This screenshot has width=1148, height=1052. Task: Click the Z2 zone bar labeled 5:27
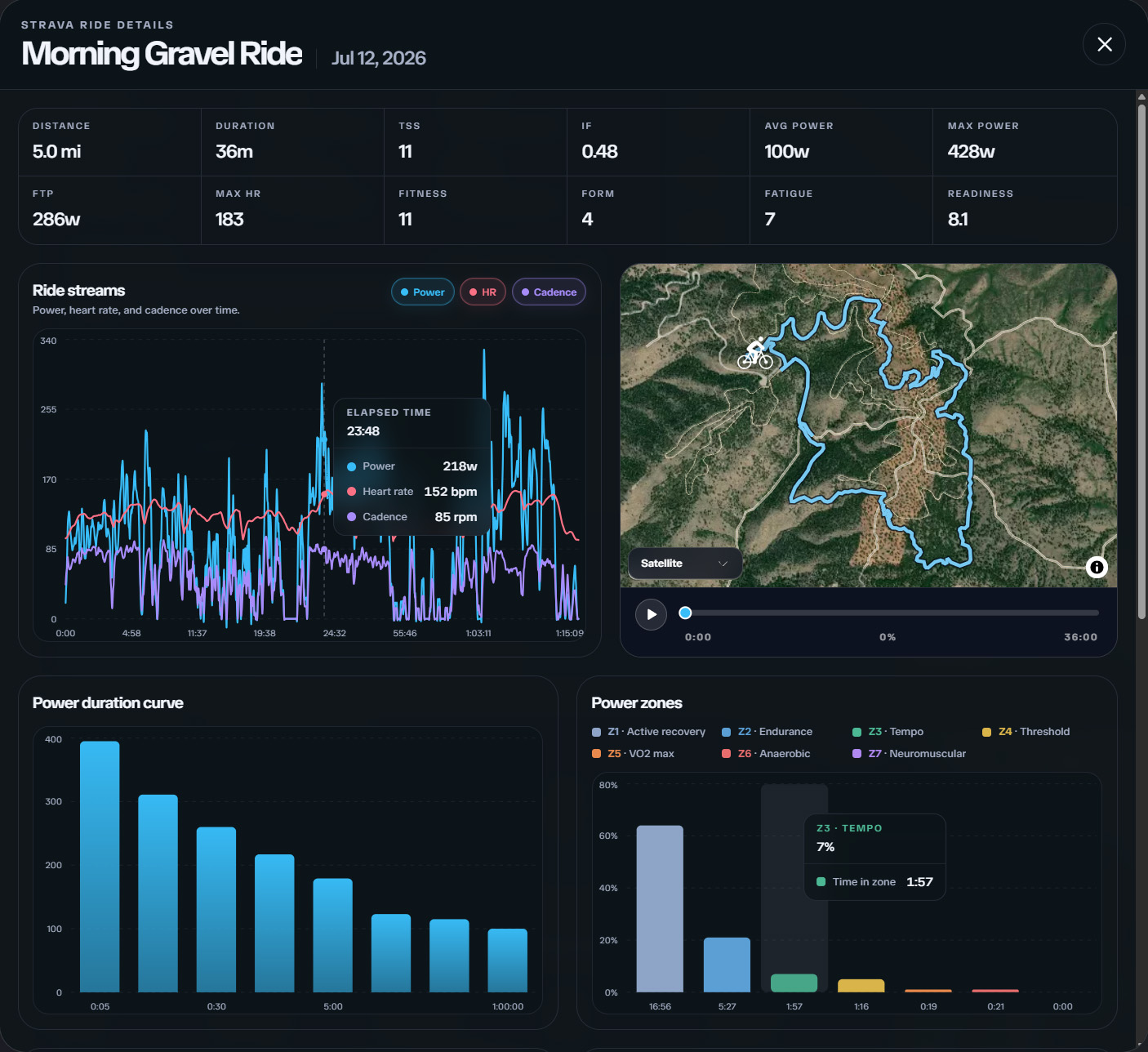[727, 965]
